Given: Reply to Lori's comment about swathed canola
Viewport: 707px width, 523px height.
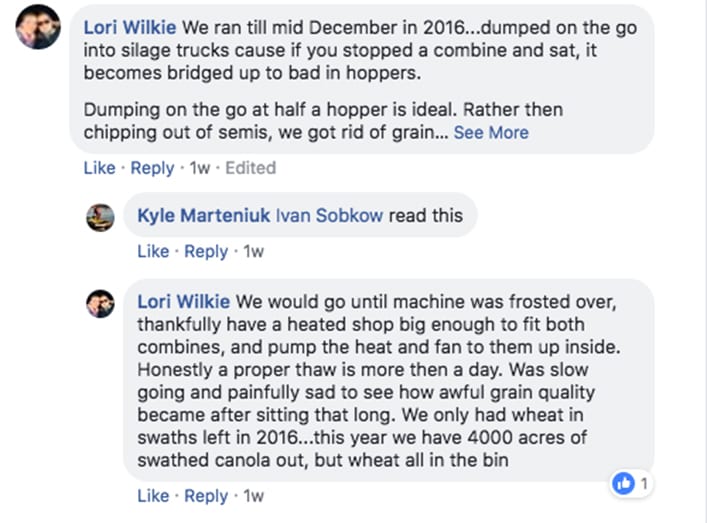Looking at the screenshot, I should 206,495.
